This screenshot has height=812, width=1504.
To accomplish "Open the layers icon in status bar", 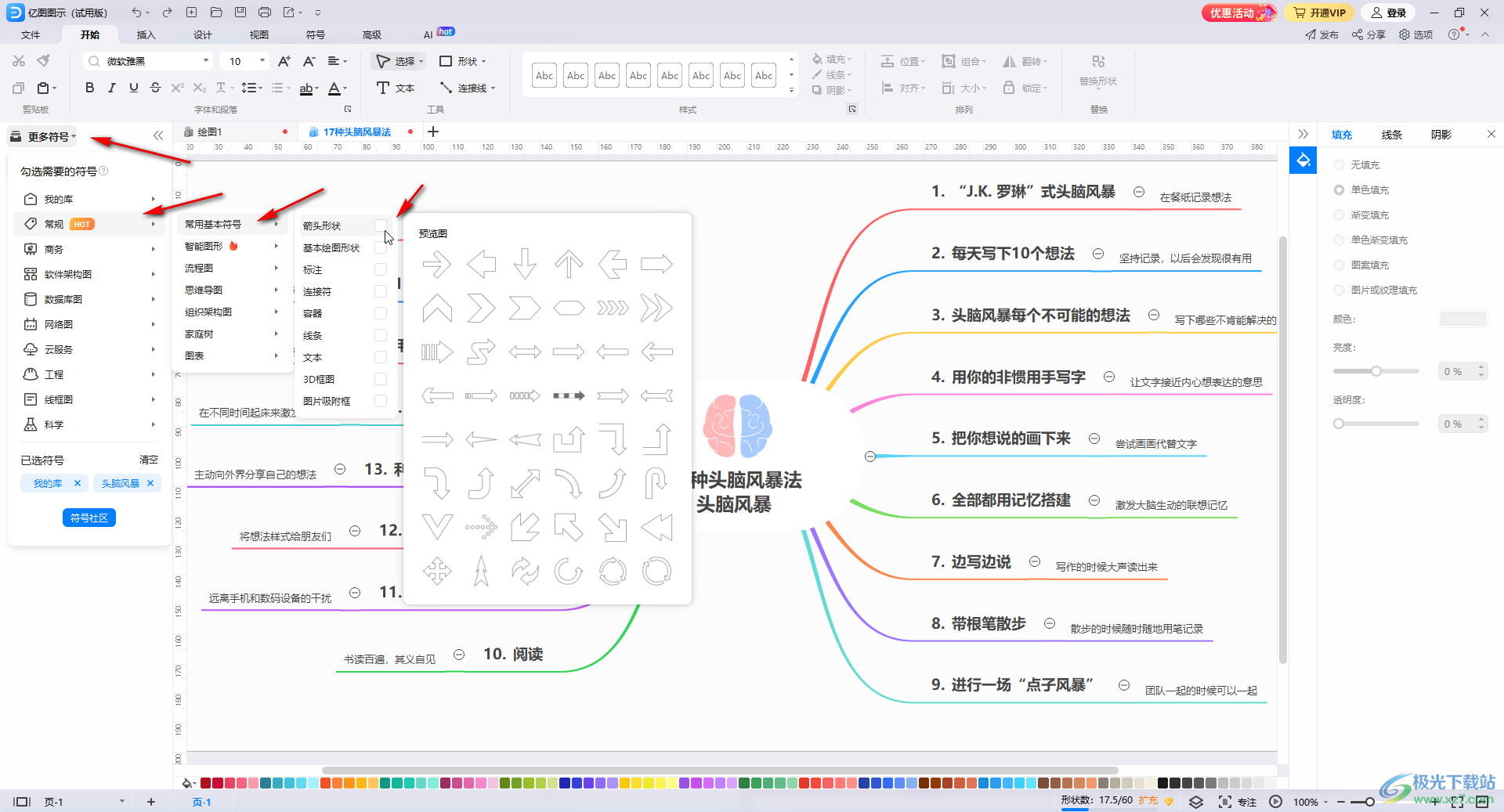I will (x=1195, y=802).
